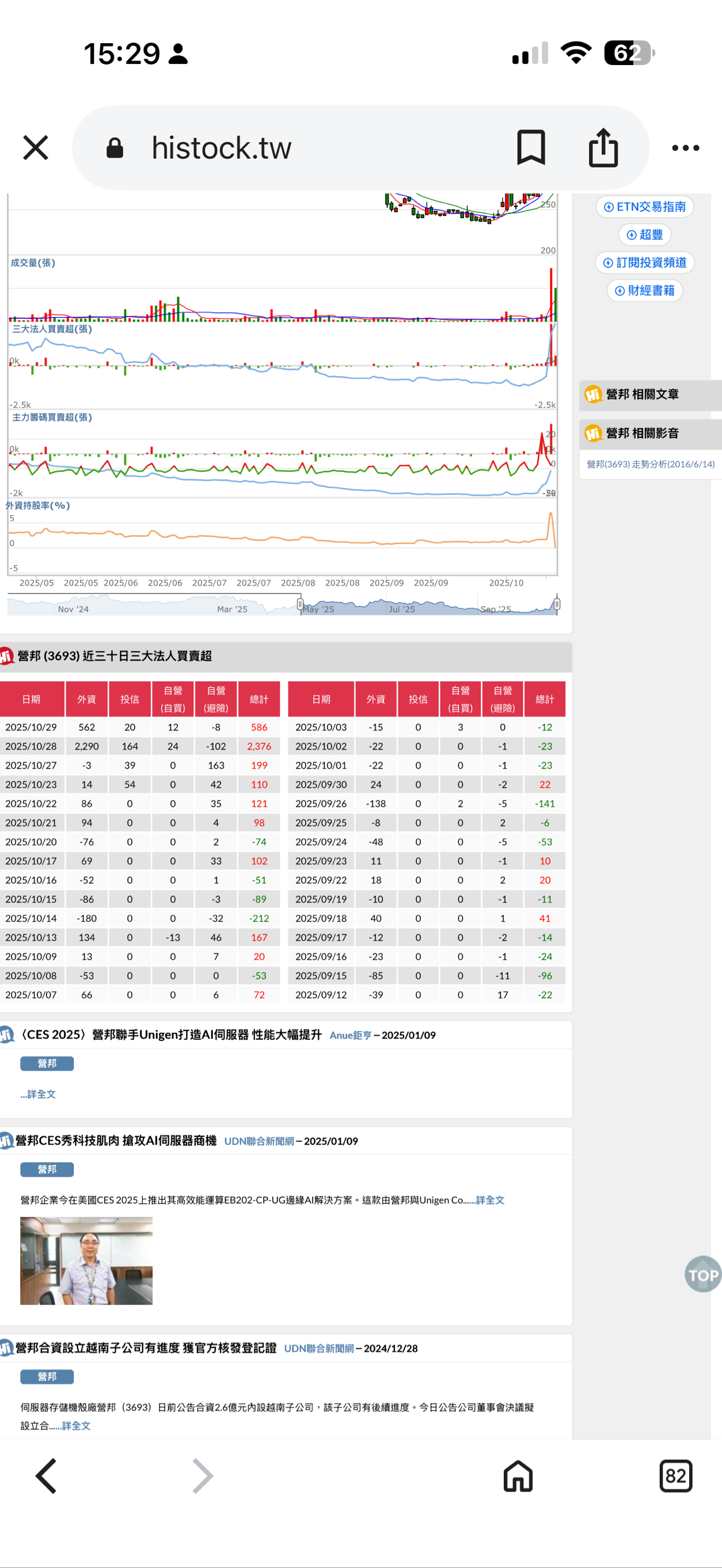
Task: Open the 財經書籍 sidebar button
Action: 645,291
